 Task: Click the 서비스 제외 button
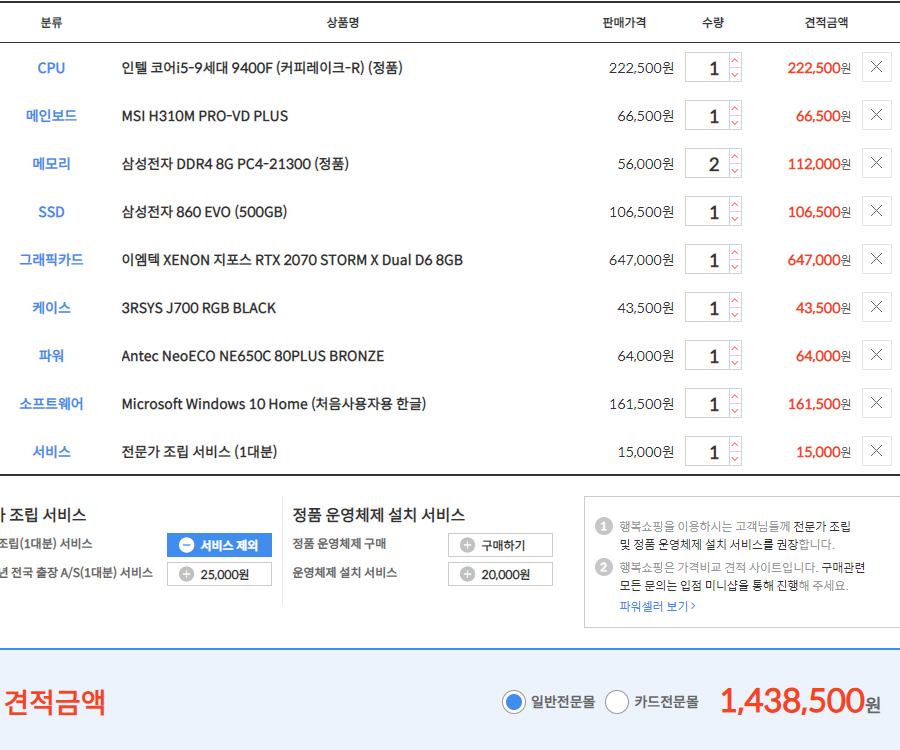(x=219, y=545)
